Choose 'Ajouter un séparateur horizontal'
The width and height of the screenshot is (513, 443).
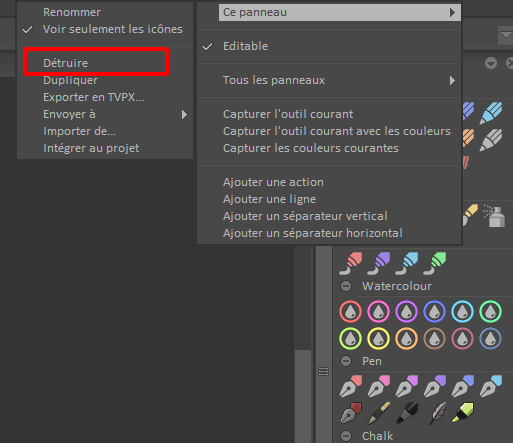click(329, 233)
